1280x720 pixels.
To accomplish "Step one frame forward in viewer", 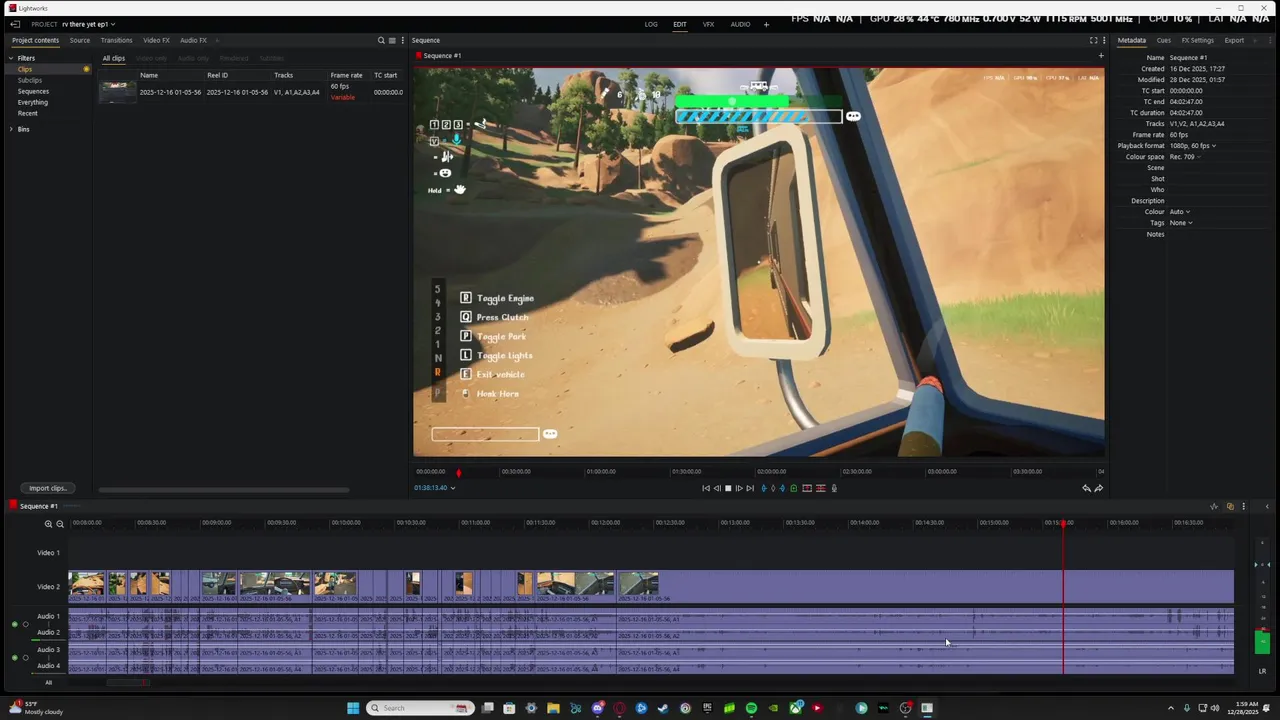I will 739,488.
